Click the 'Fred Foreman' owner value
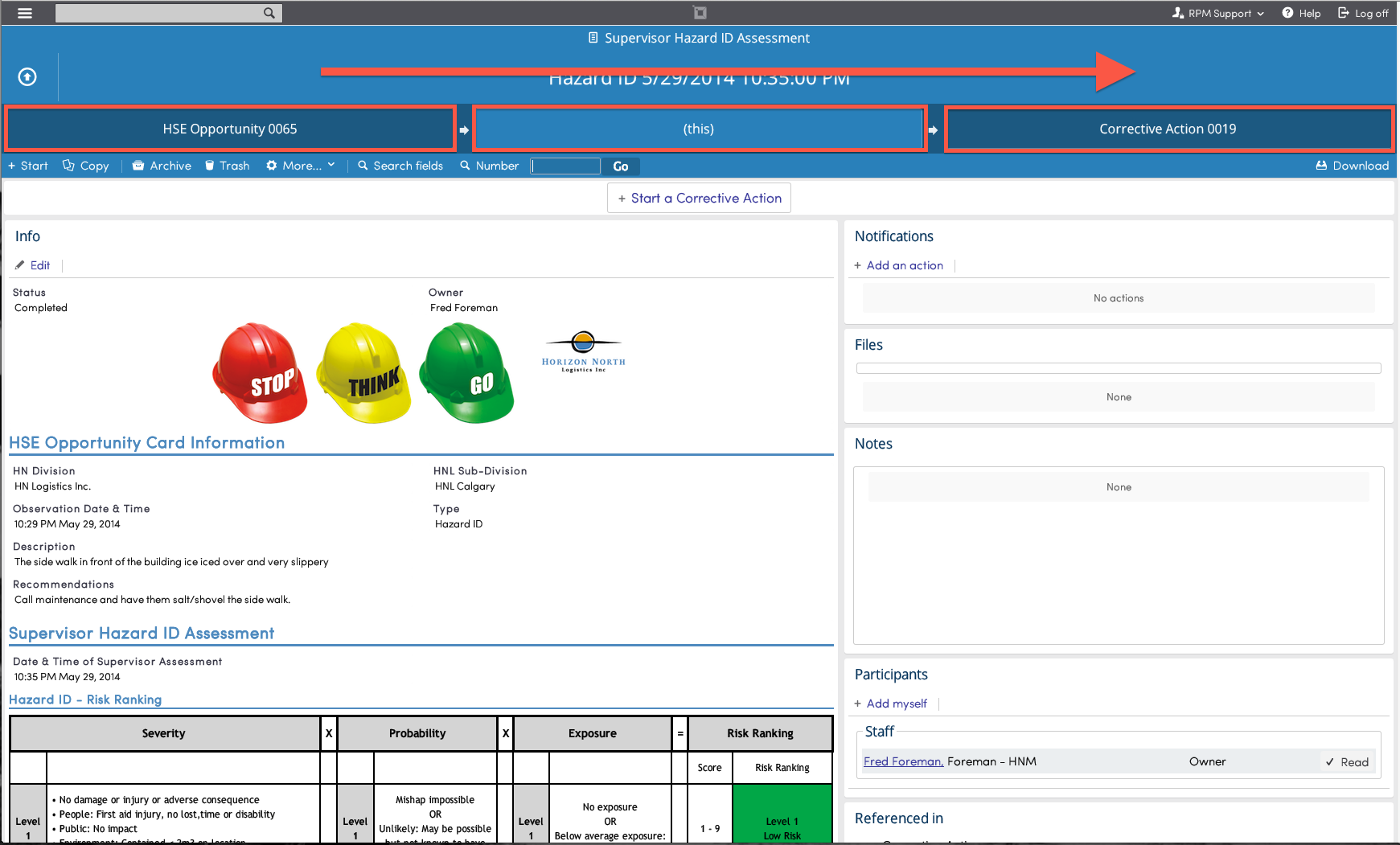Image resolution: width=1400 pixels, height=845 pixels. [x=464, y=308]
